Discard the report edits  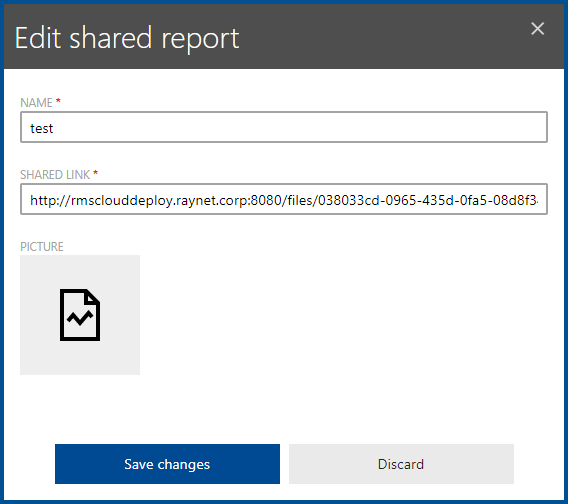pyautogui.click(x=401, y=464)
